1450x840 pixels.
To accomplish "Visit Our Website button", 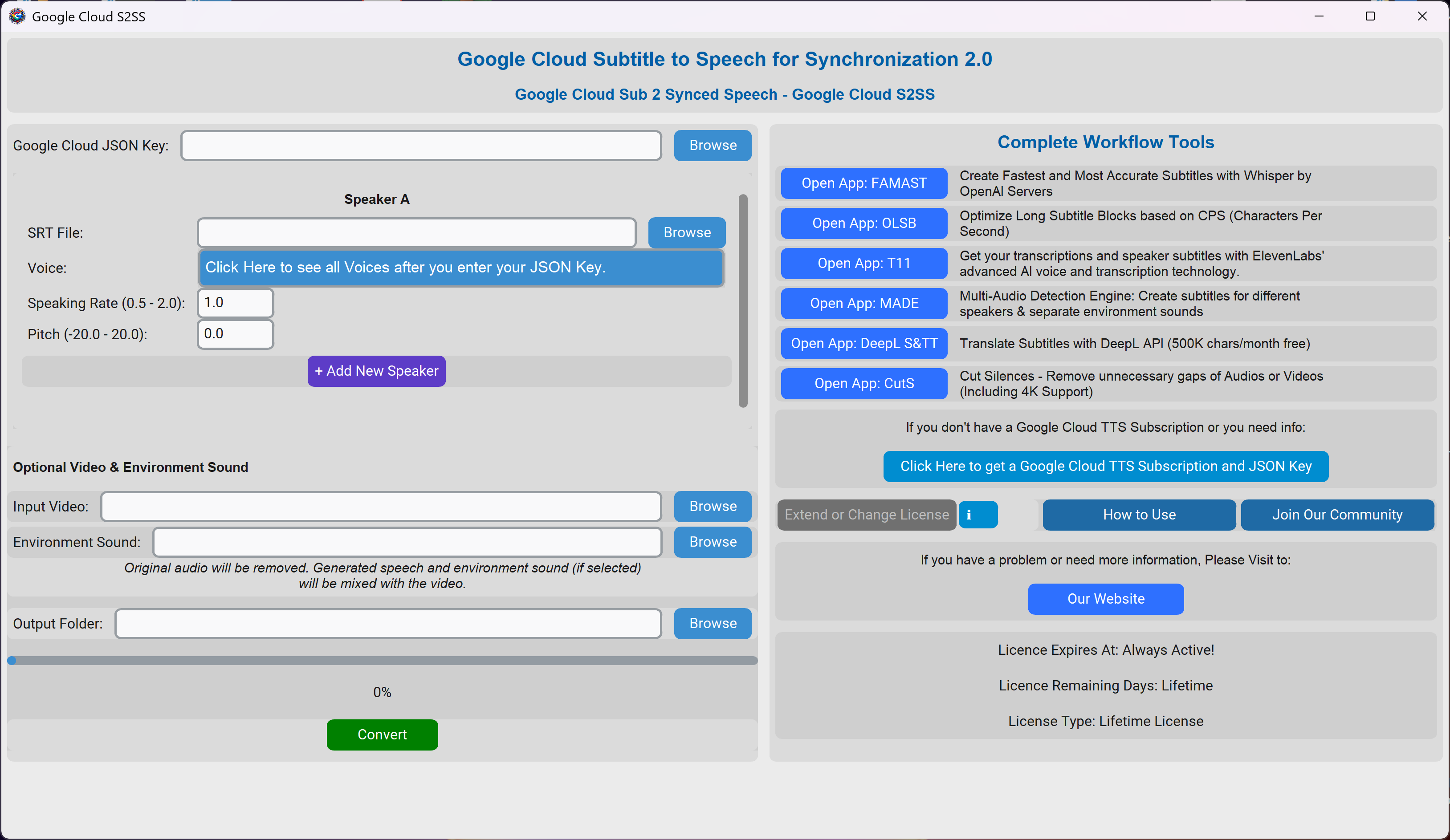I will 1105,599.
